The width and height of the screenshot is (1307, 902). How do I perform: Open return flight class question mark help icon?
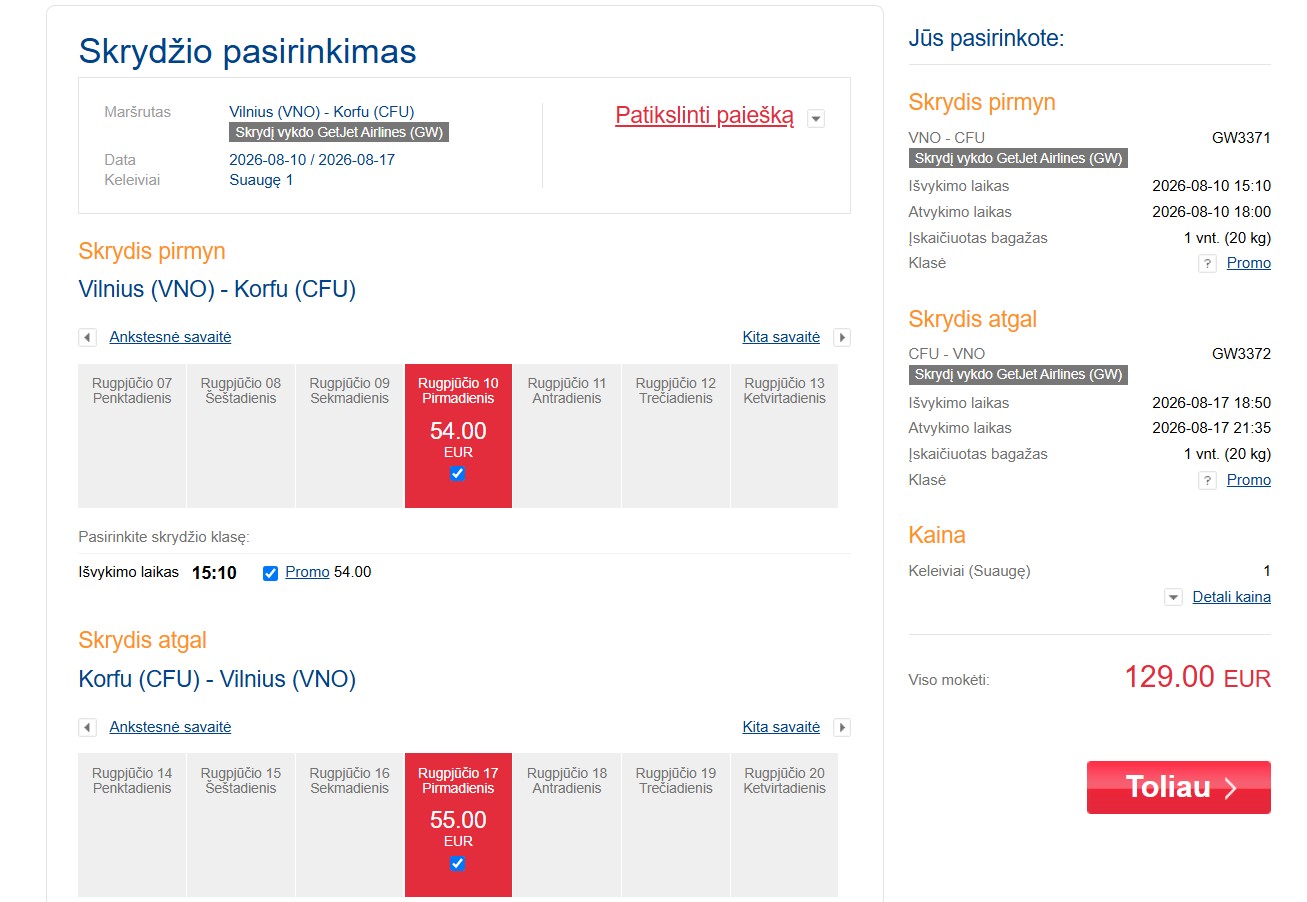(1207, 481)
